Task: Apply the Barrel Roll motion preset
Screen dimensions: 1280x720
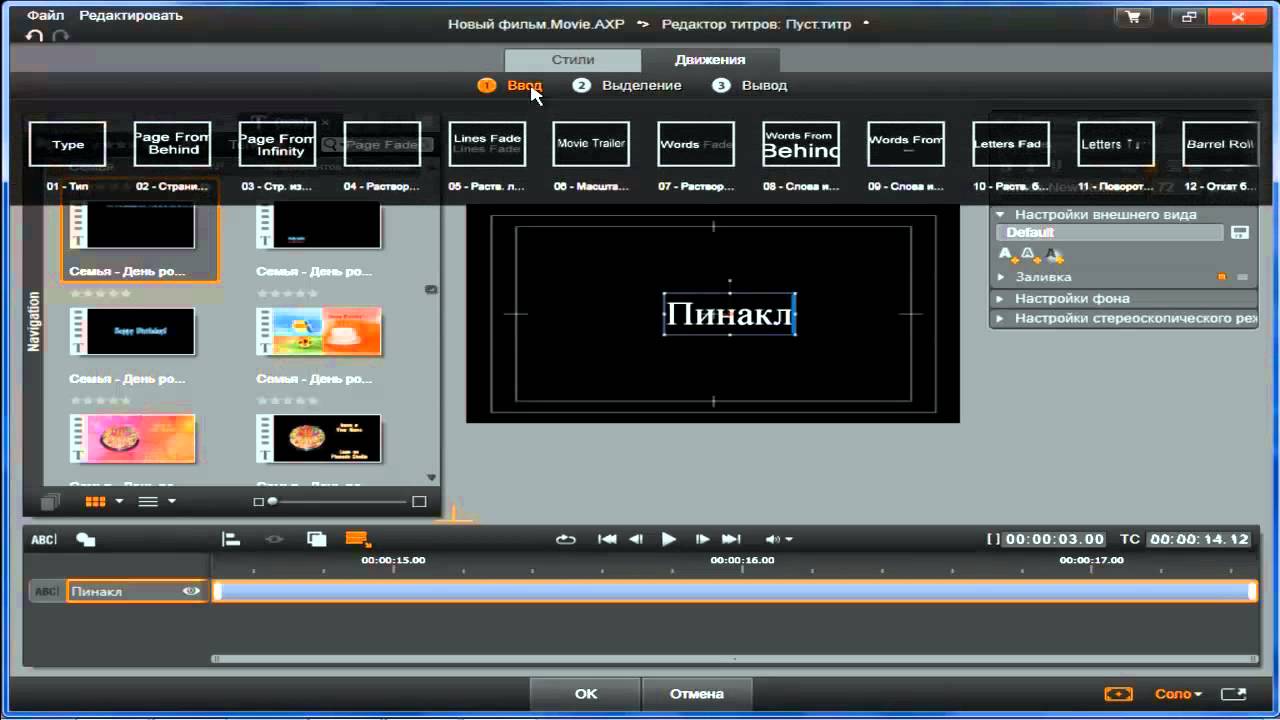Action: pos(1220,144)
